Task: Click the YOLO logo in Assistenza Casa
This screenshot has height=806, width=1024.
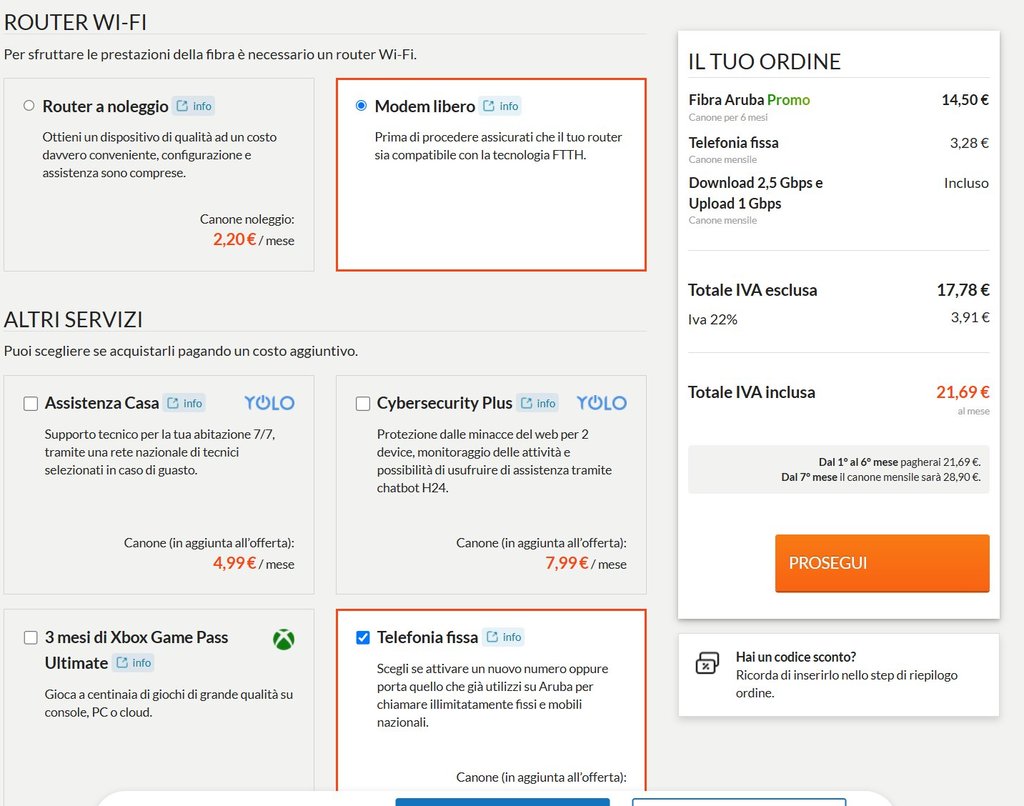Action: (269, 403)
